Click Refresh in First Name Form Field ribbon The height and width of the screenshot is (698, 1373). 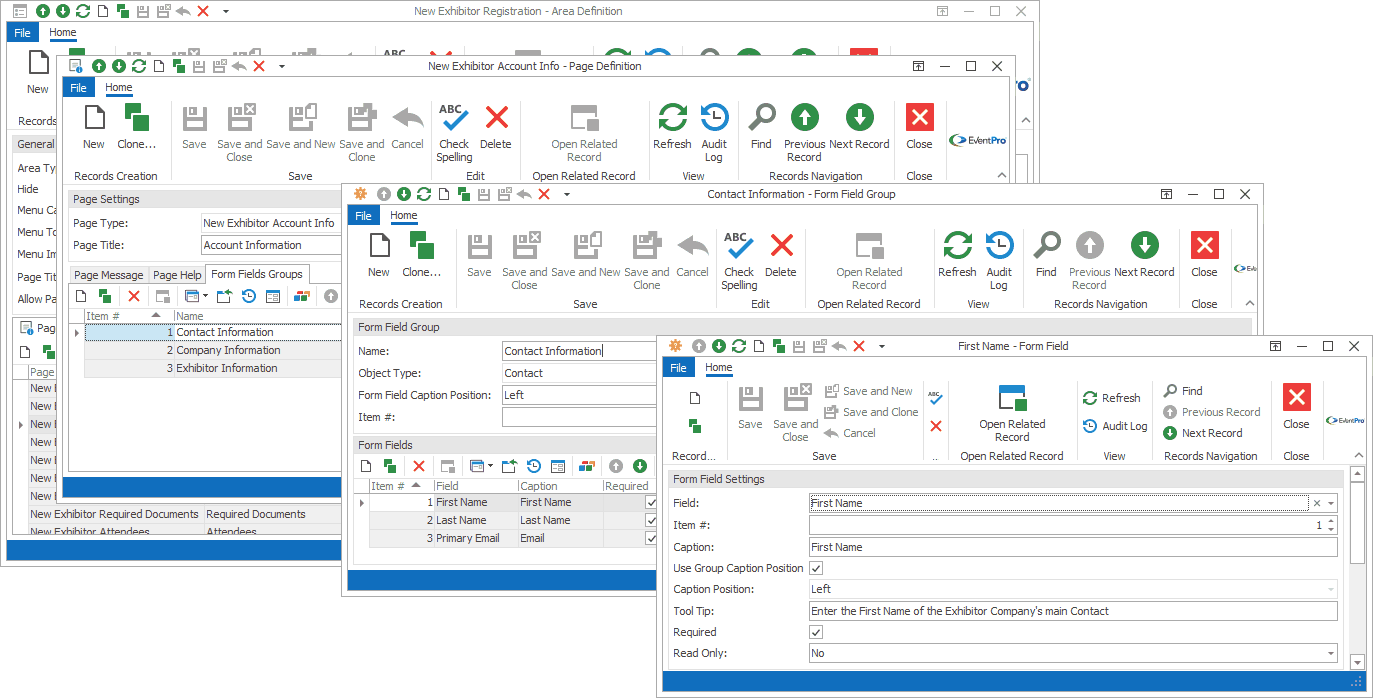click(1111, 398)
